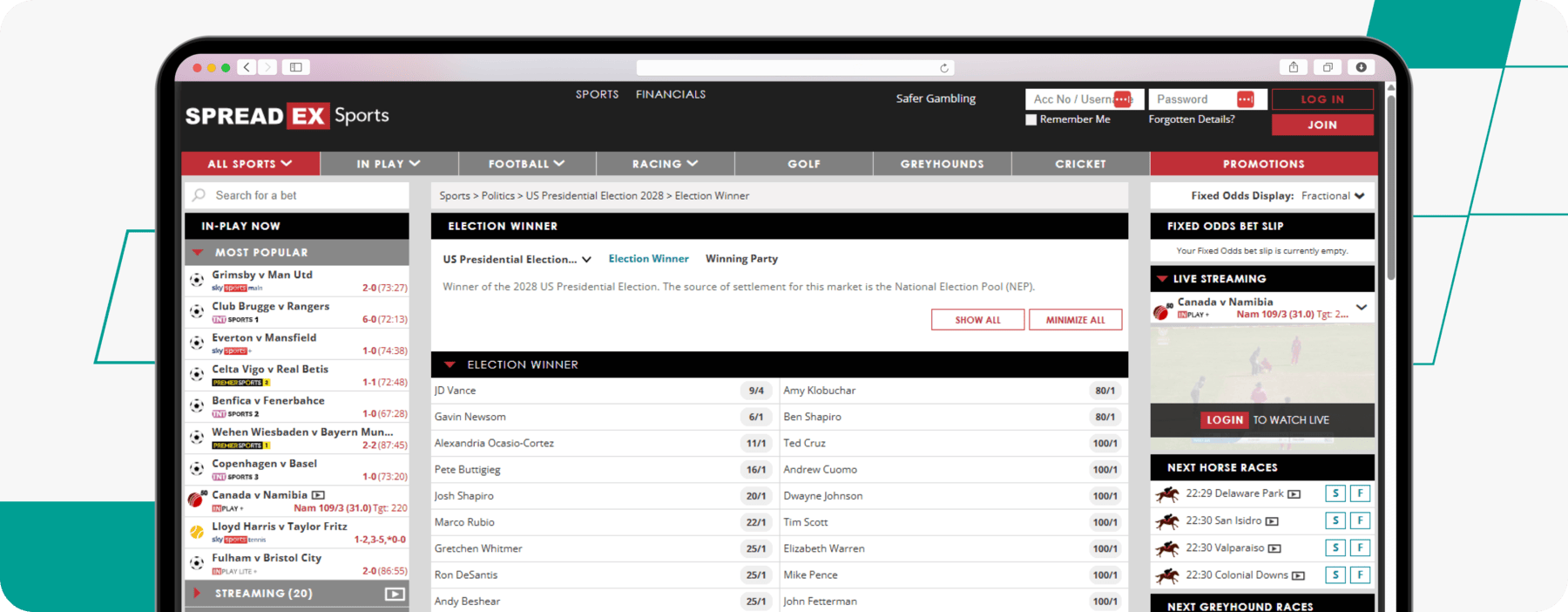
Task: Click the browser forward arrow
Action: pos(267,67)
